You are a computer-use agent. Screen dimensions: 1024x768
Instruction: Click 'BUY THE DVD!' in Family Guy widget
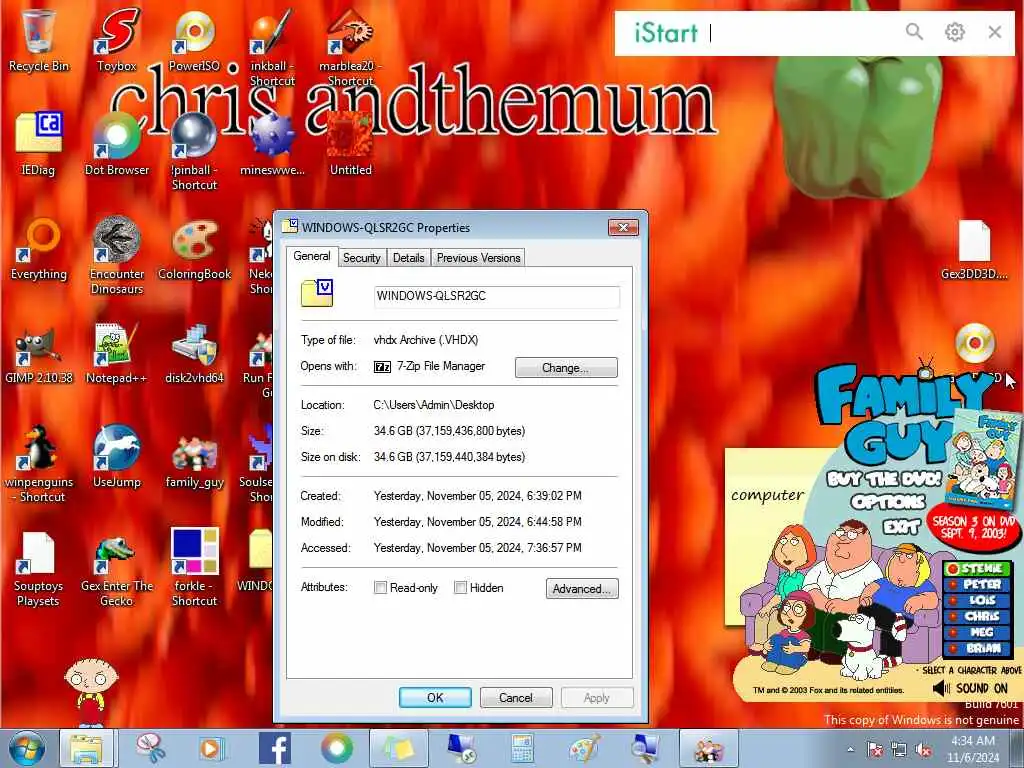click(x=884, y=479)
